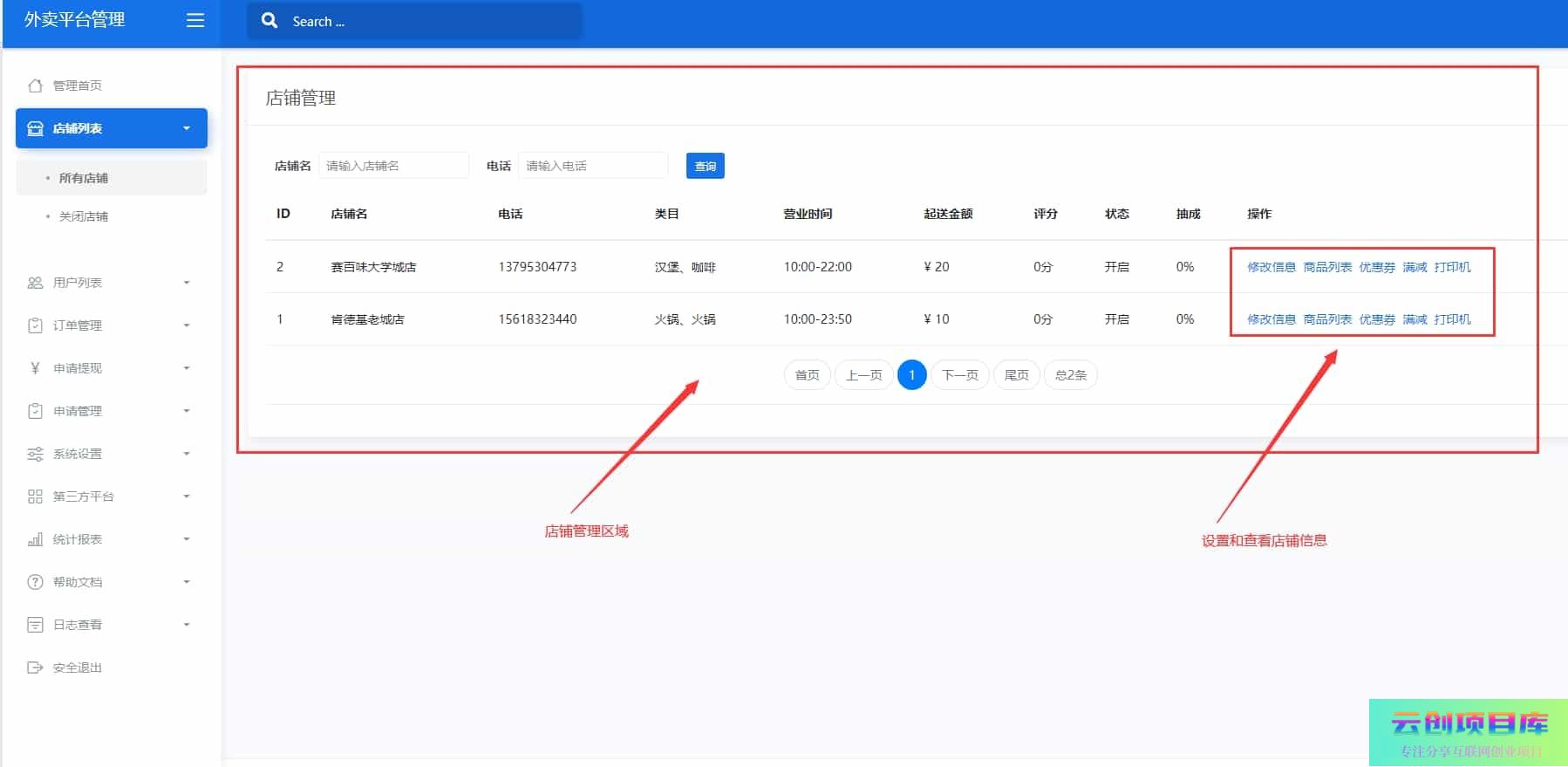Focus the 店铺名 input field
Image resolution: width=1568 pixels, height=767 pixels.
click(x=393, y=166)
